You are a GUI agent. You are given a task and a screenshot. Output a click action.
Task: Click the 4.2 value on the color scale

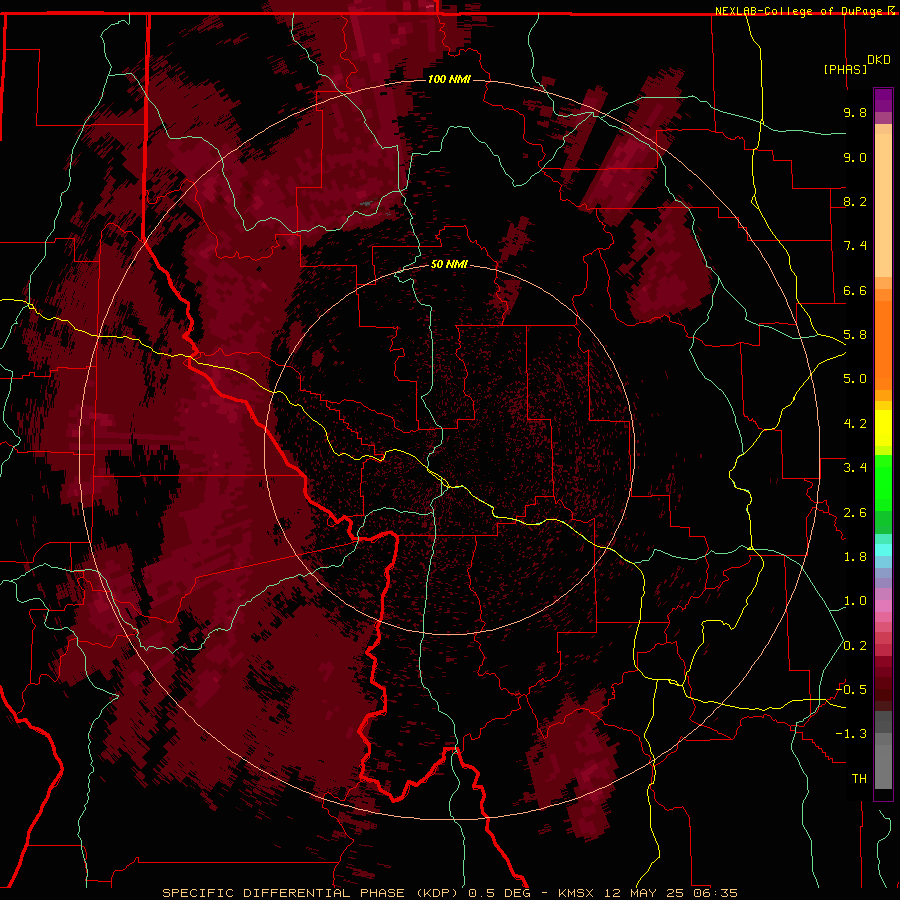coord(855,424)
